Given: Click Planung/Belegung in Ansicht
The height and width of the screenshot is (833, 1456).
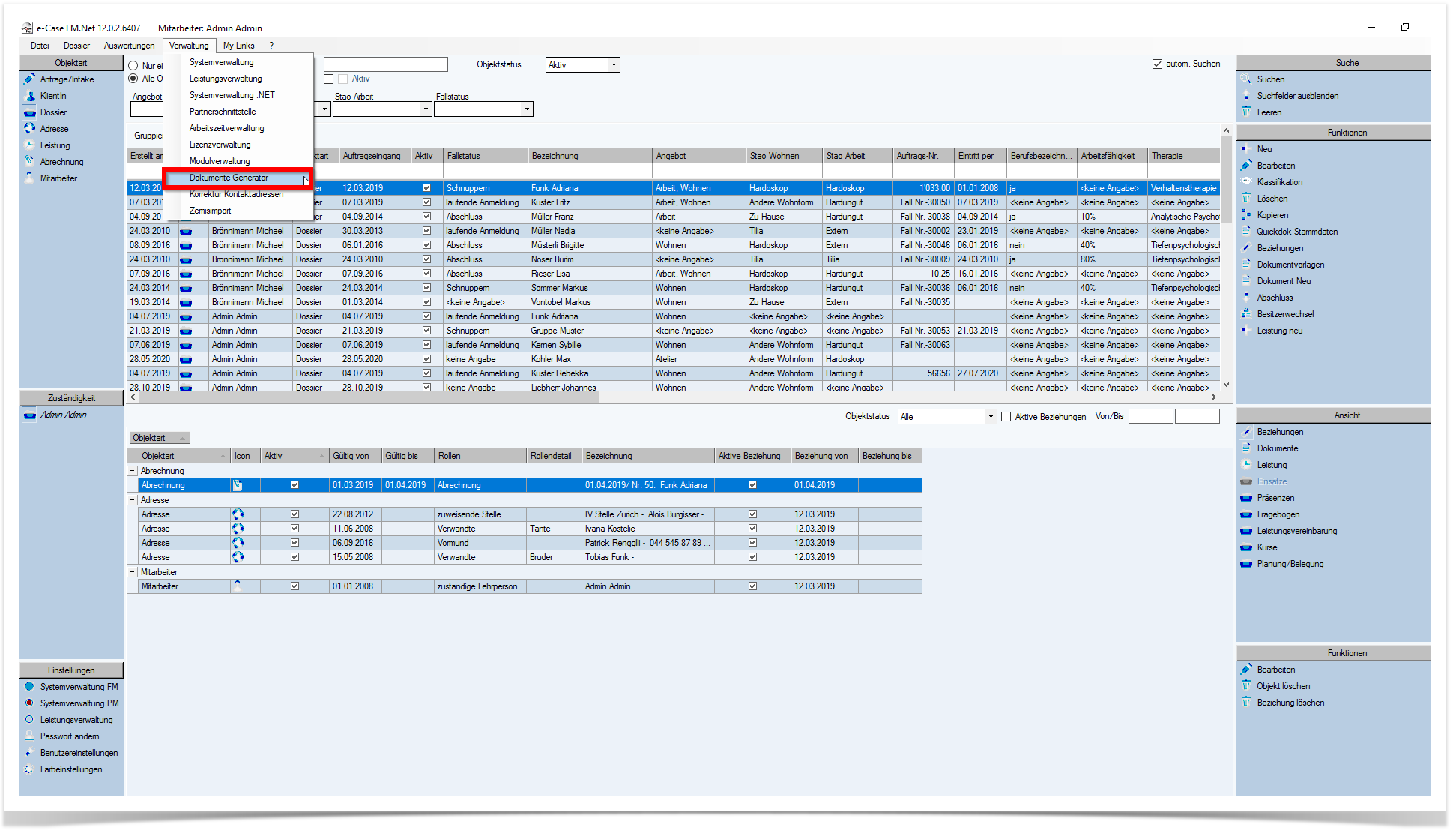Looking at the screenshot, I should (1290, 564).
